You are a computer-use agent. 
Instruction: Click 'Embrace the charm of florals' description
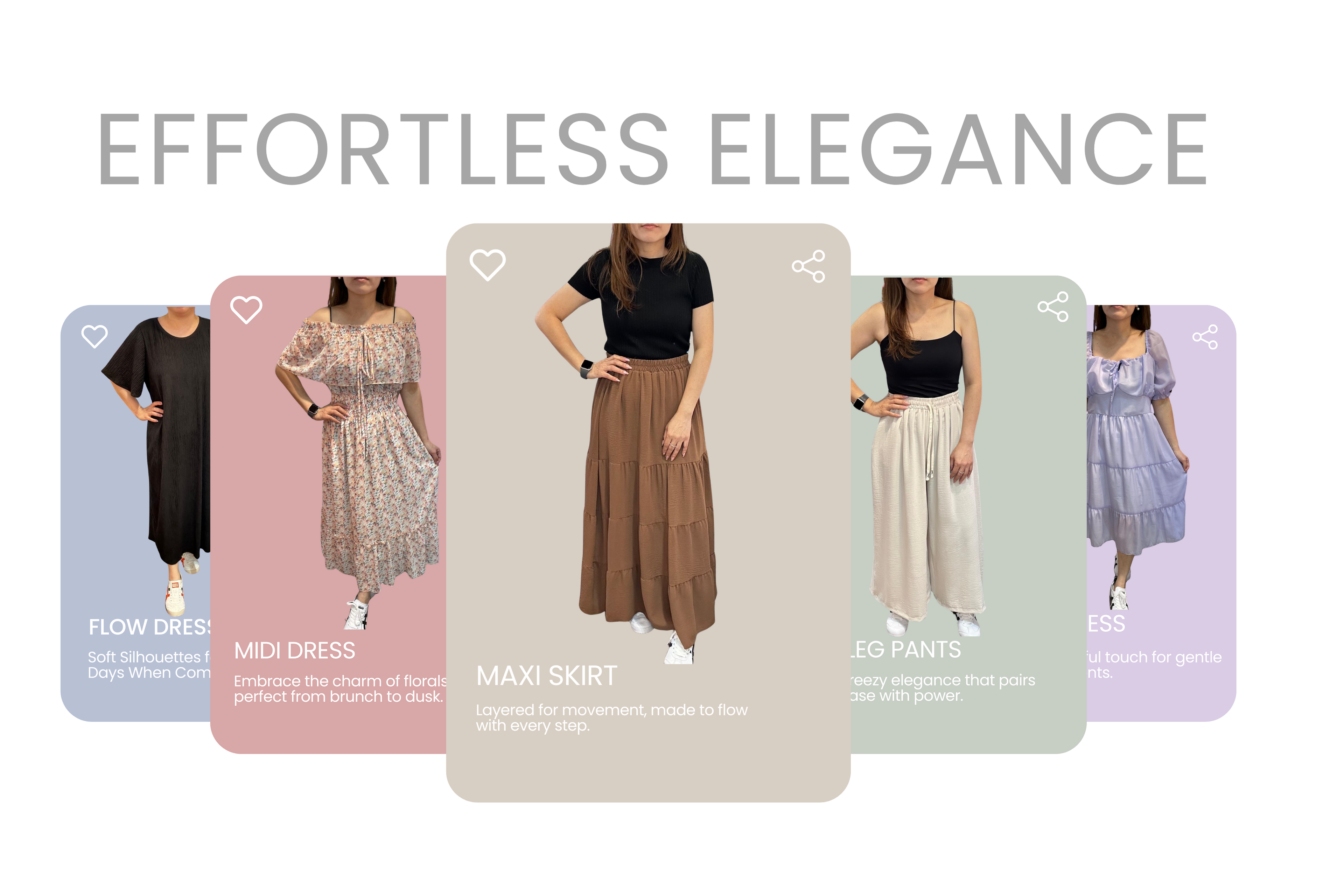[x=341, y=688]
